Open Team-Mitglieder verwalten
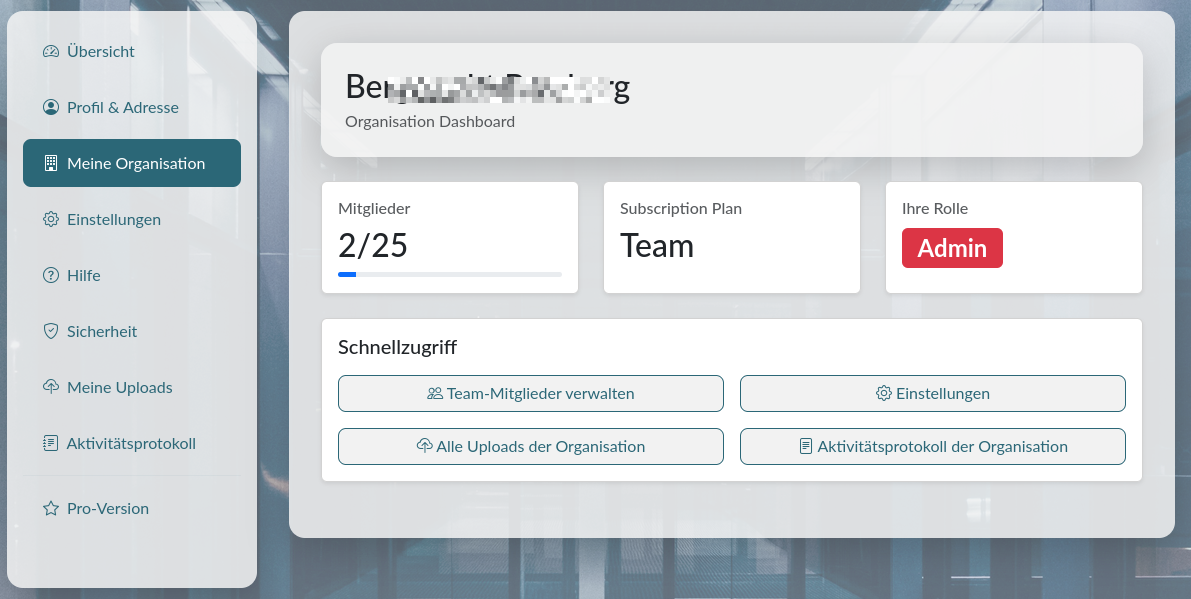Viewport: 1191px width, 599px height. coord(531,393)
